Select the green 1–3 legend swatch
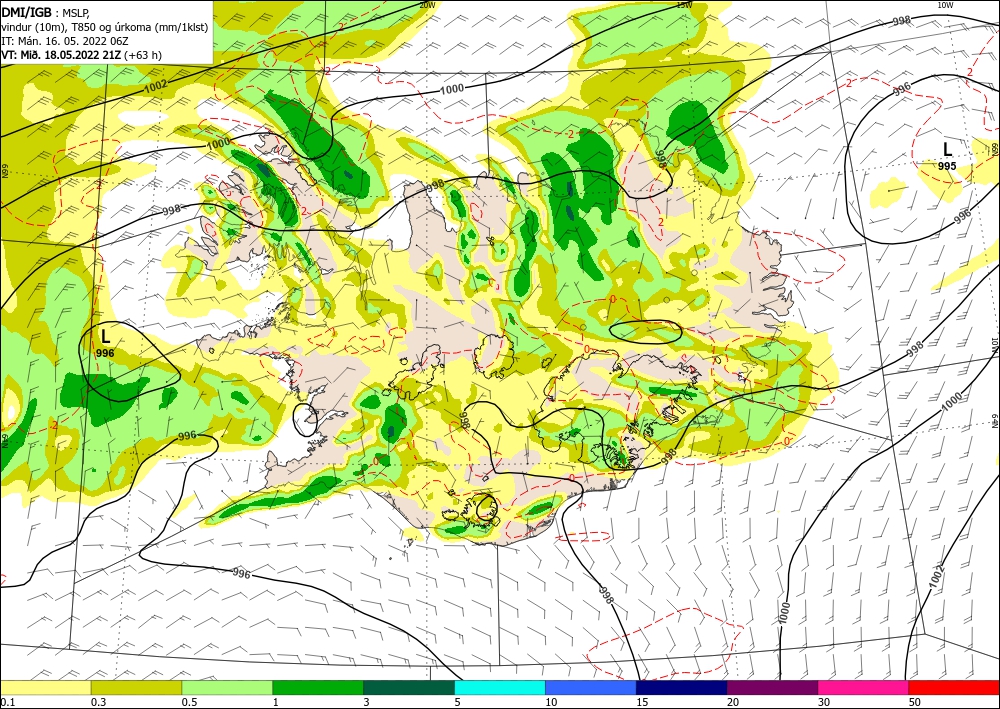This screenshot has width=1000, height=709. (318, 687)
